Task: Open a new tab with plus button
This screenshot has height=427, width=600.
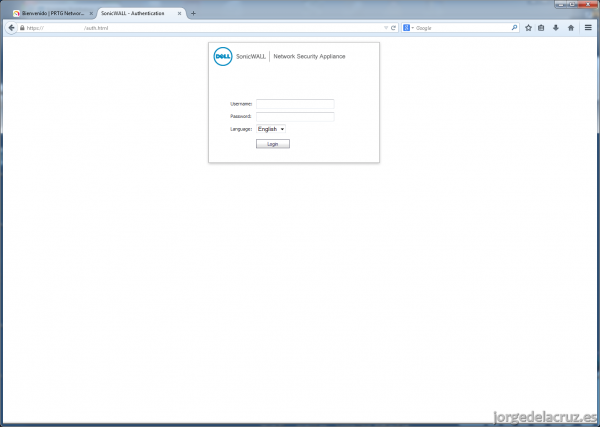Action: (x=193, y=13)
